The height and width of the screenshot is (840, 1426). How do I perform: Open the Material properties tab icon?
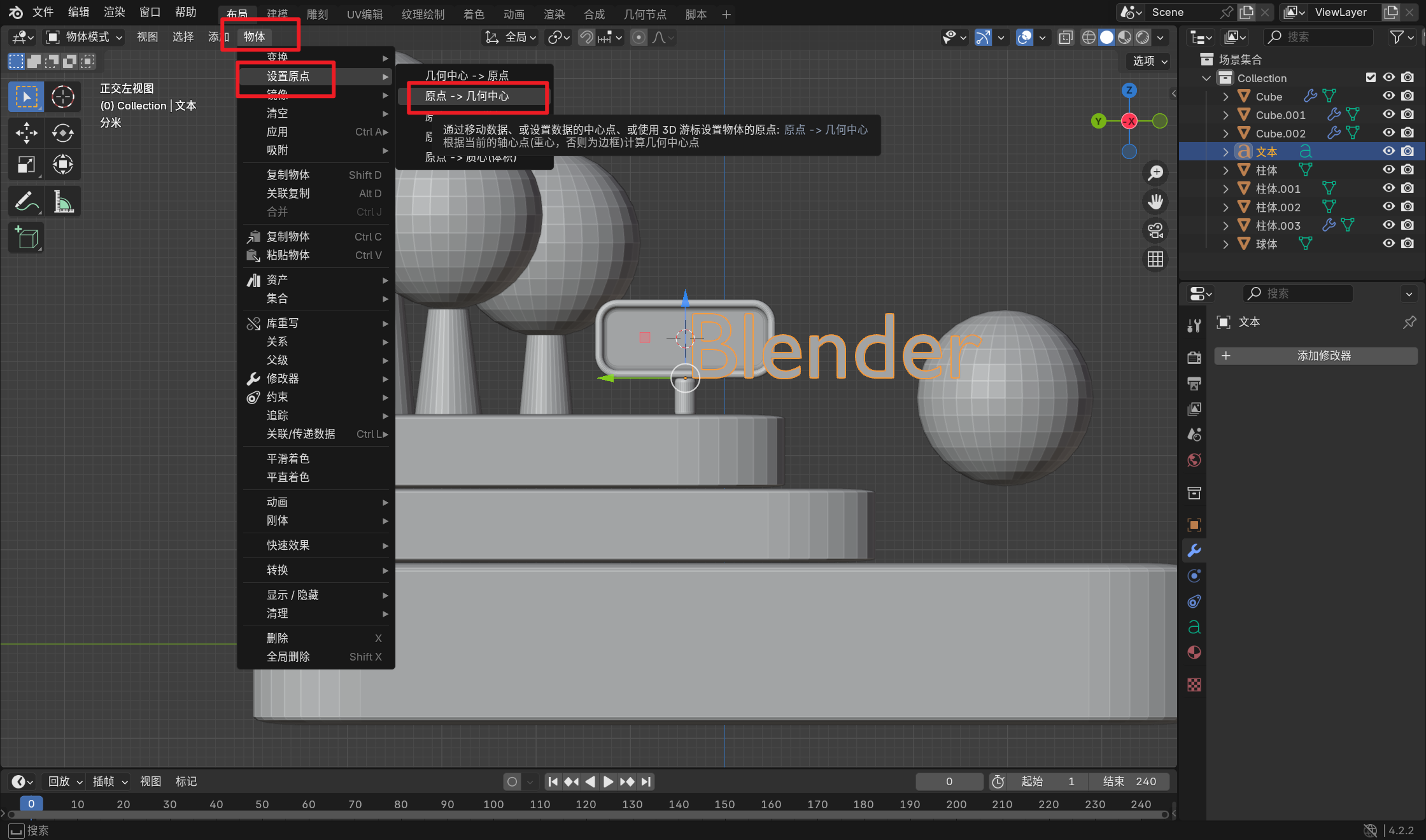coord(1194,652)
